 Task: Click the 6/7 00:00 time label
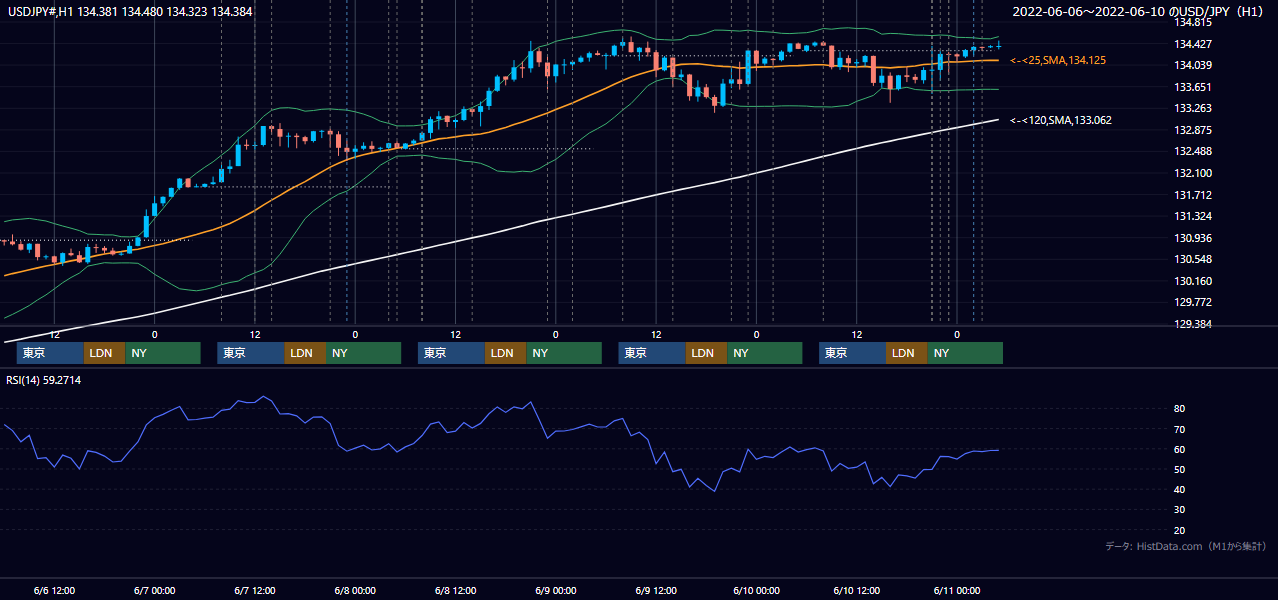pyautogui.click(x=154, y=590)
